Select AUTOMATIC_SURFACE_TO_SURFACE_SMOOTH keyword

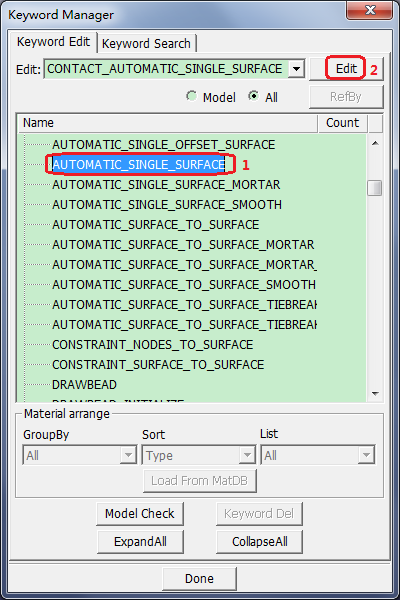point(184,285)
